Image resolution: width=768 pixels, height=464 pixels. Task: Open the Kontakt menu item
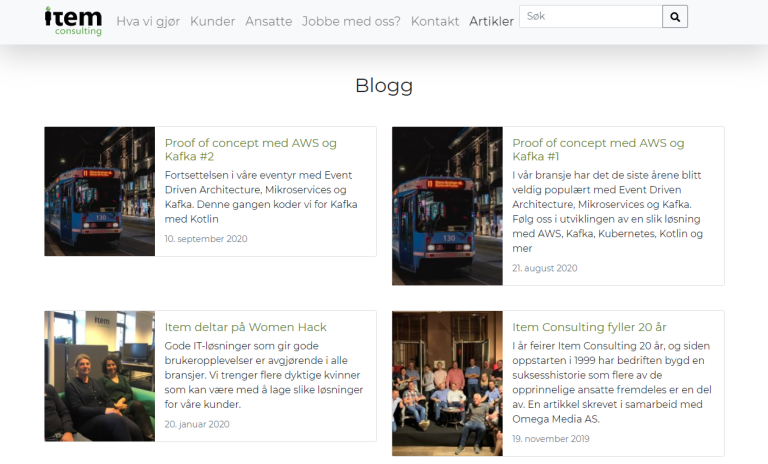click(x=435, y=22)
